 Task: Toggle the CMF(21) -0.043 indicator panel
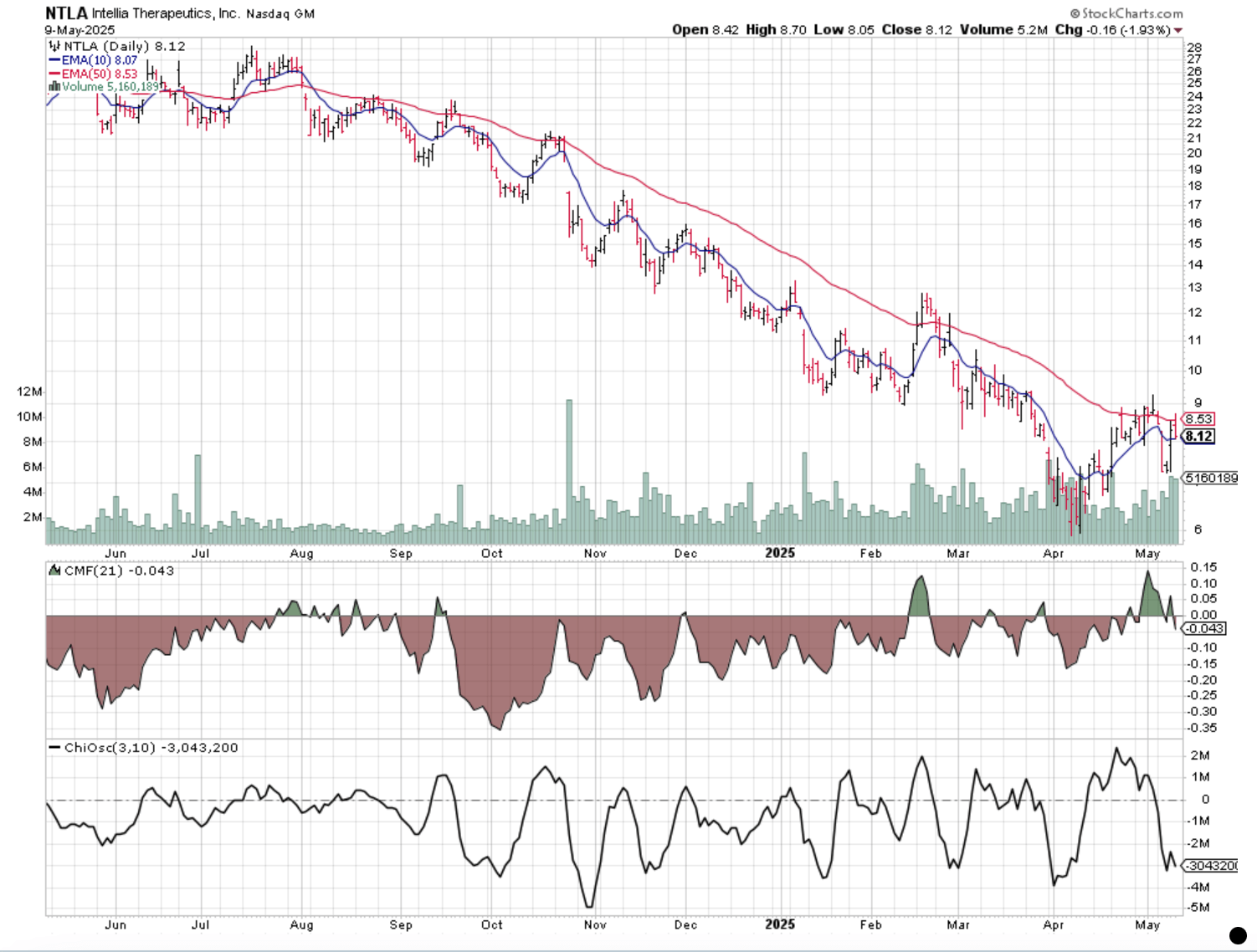click(x=117, y=571)
